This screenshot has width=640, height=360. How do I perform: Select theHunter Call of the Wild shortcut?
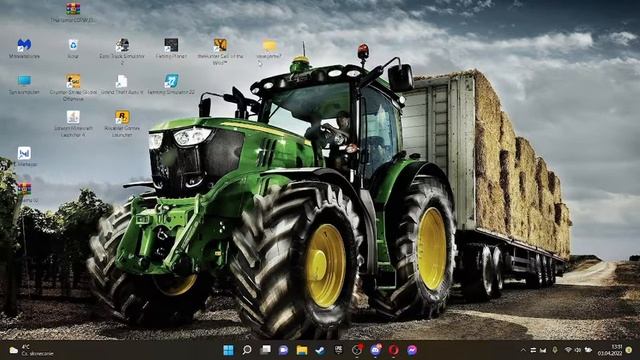(220, 45)
